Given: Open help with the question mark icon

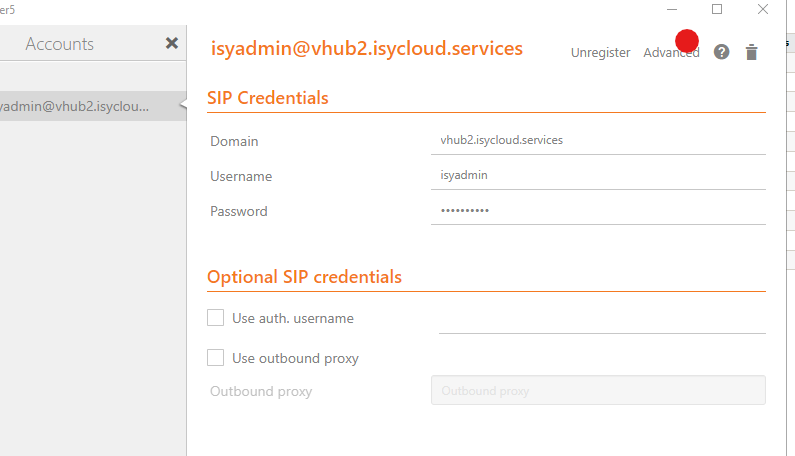Looking at the screenshot, I should (721, 52).
